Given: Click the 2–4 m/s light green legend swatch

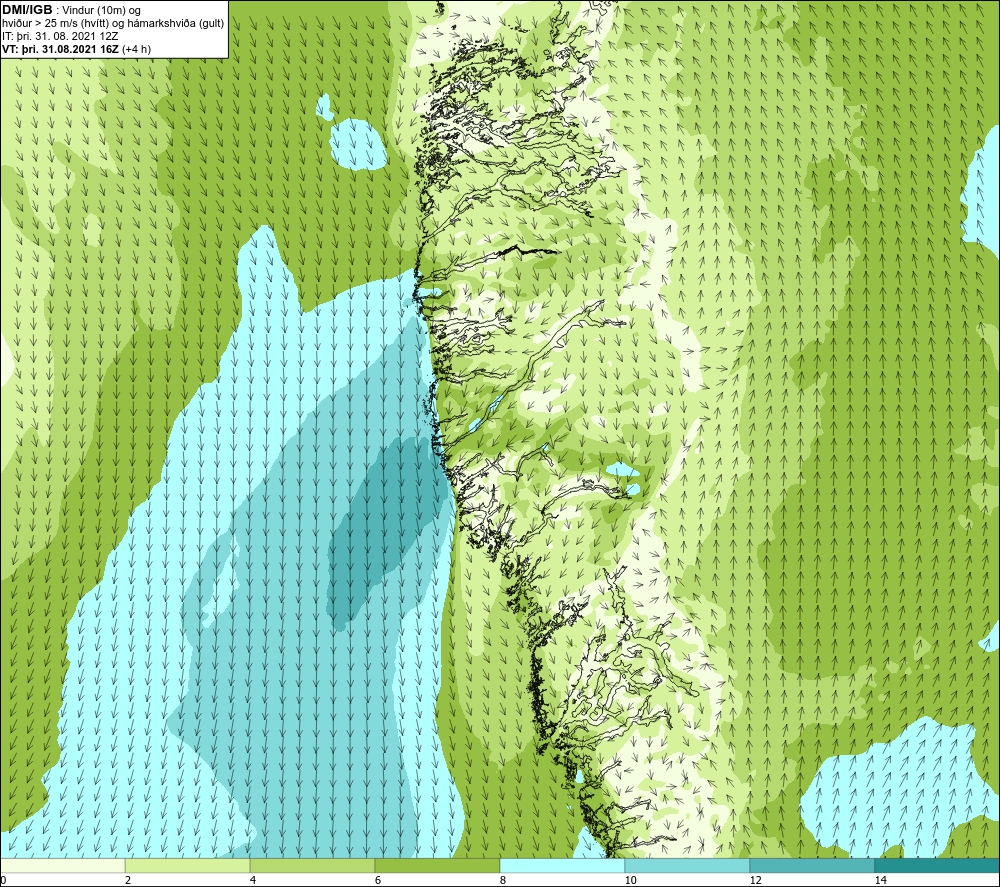Looking at the screenshot, I should 188,865.
